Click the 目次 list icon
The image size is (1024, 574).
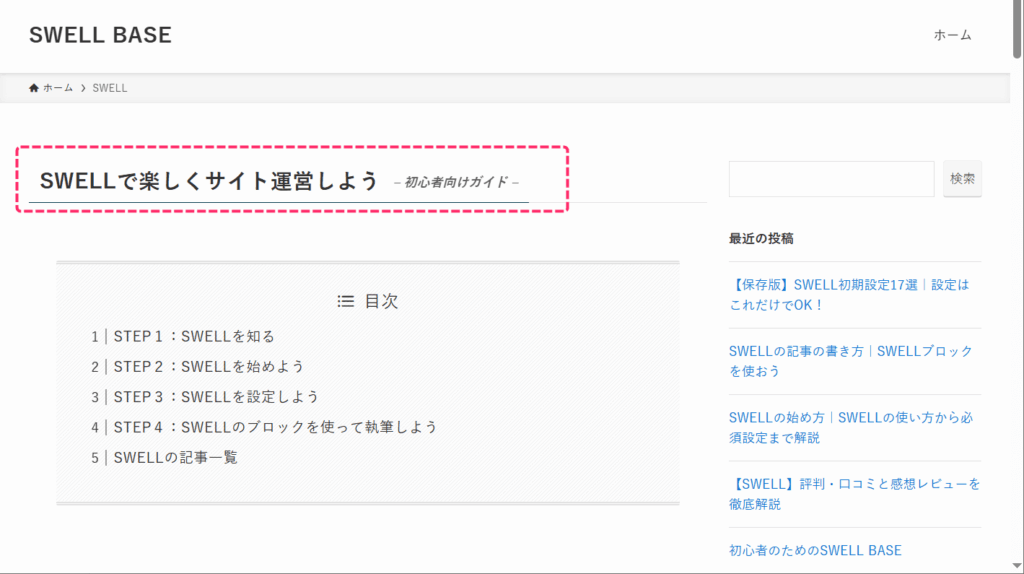click(x=345, y=301)
